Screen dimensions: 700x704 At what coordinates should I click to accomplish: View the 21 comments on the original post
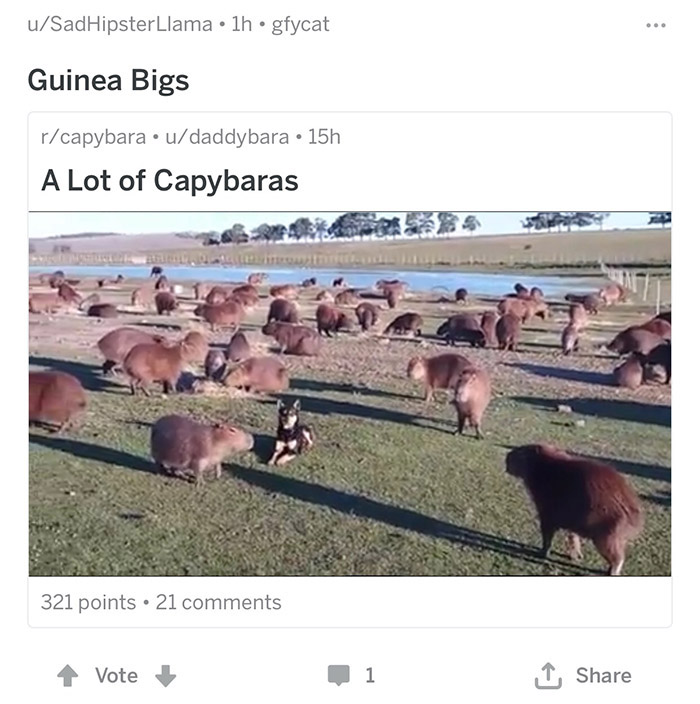[218, 602]
